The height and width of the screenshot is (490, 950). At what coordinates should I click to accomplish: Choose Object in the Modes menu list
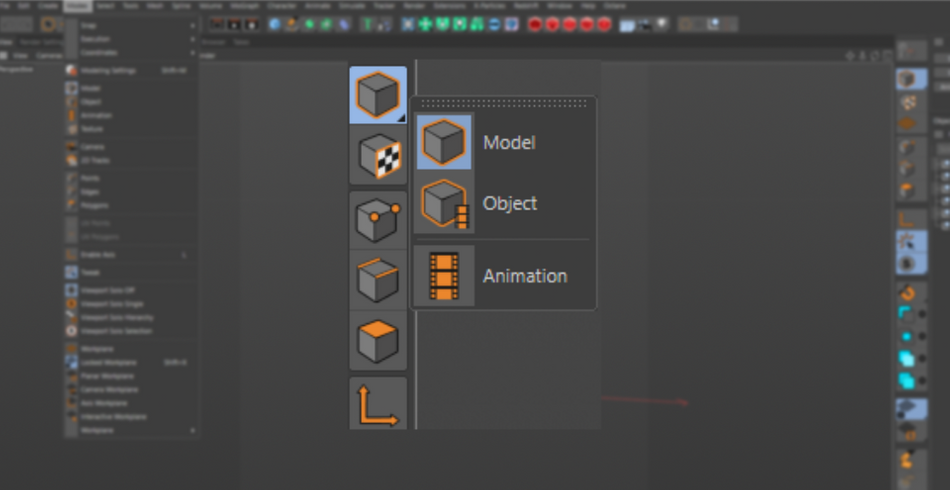click(x=131, y=102)
